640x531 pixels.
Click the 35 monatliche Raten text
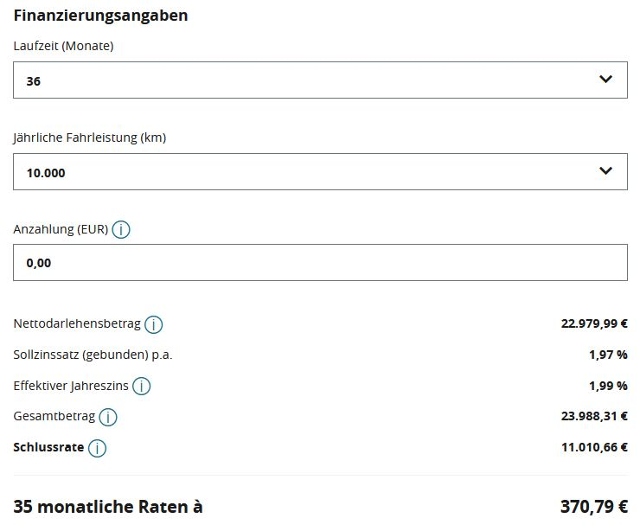click(108, 507)
